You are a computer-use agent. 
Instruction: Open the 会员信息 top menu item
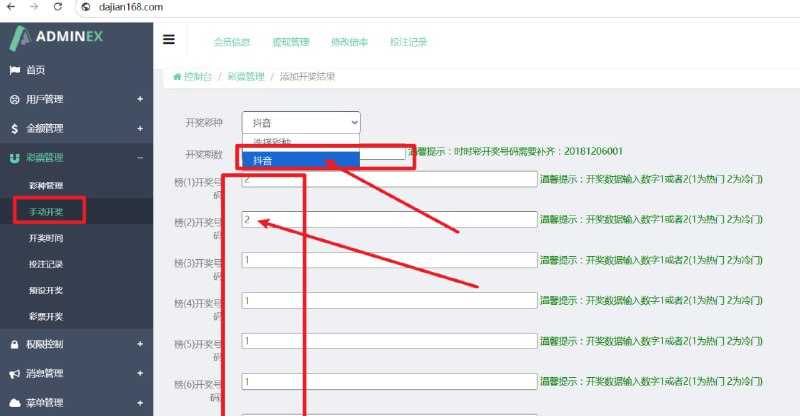tap(232, 42)
